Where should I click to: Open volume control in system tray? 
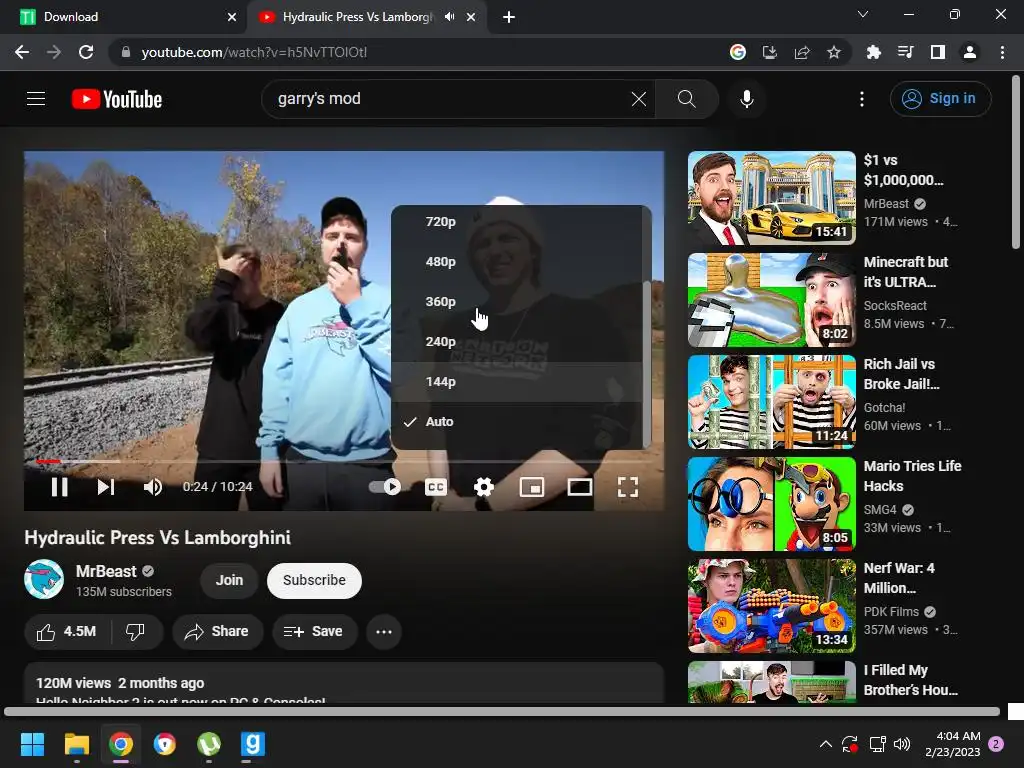click(x=902, y=744)
